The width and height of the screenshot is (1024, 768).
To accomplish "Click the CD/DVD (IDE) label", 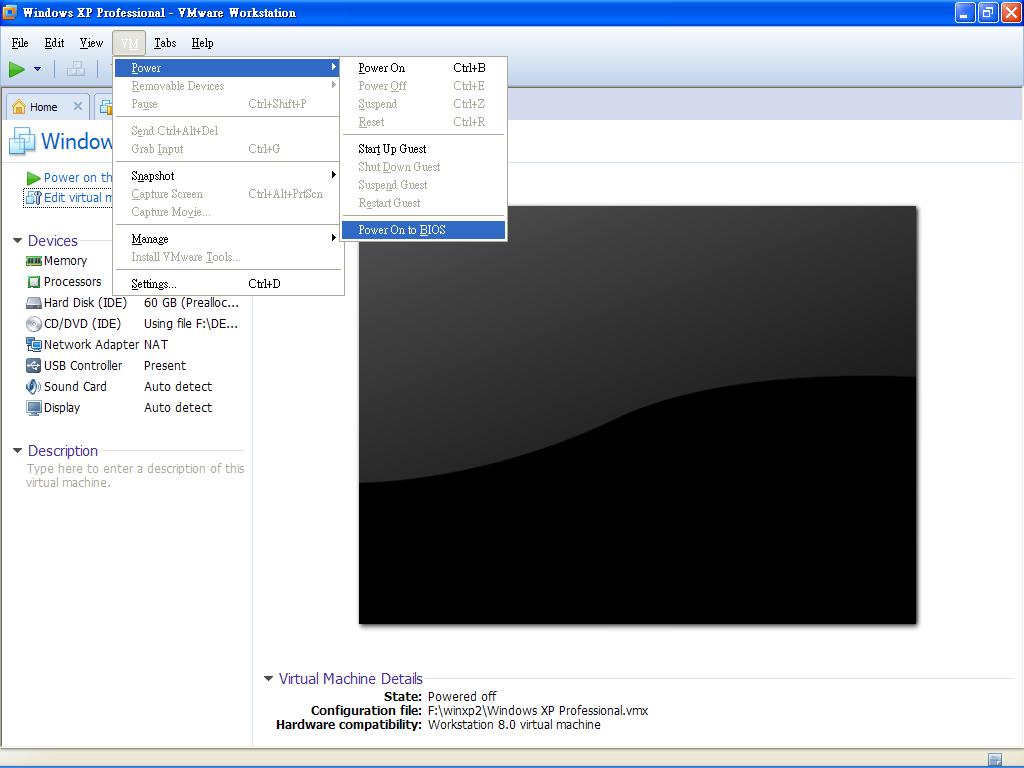I will coord(82,324).
